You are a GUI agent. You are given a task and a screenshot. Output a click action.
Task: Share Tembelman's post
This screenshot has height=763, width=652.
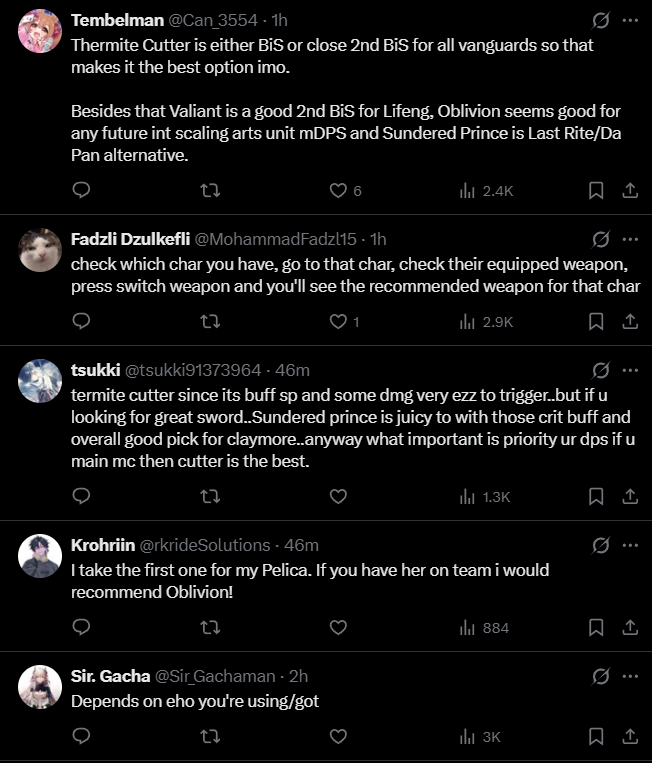coord(630,190)
